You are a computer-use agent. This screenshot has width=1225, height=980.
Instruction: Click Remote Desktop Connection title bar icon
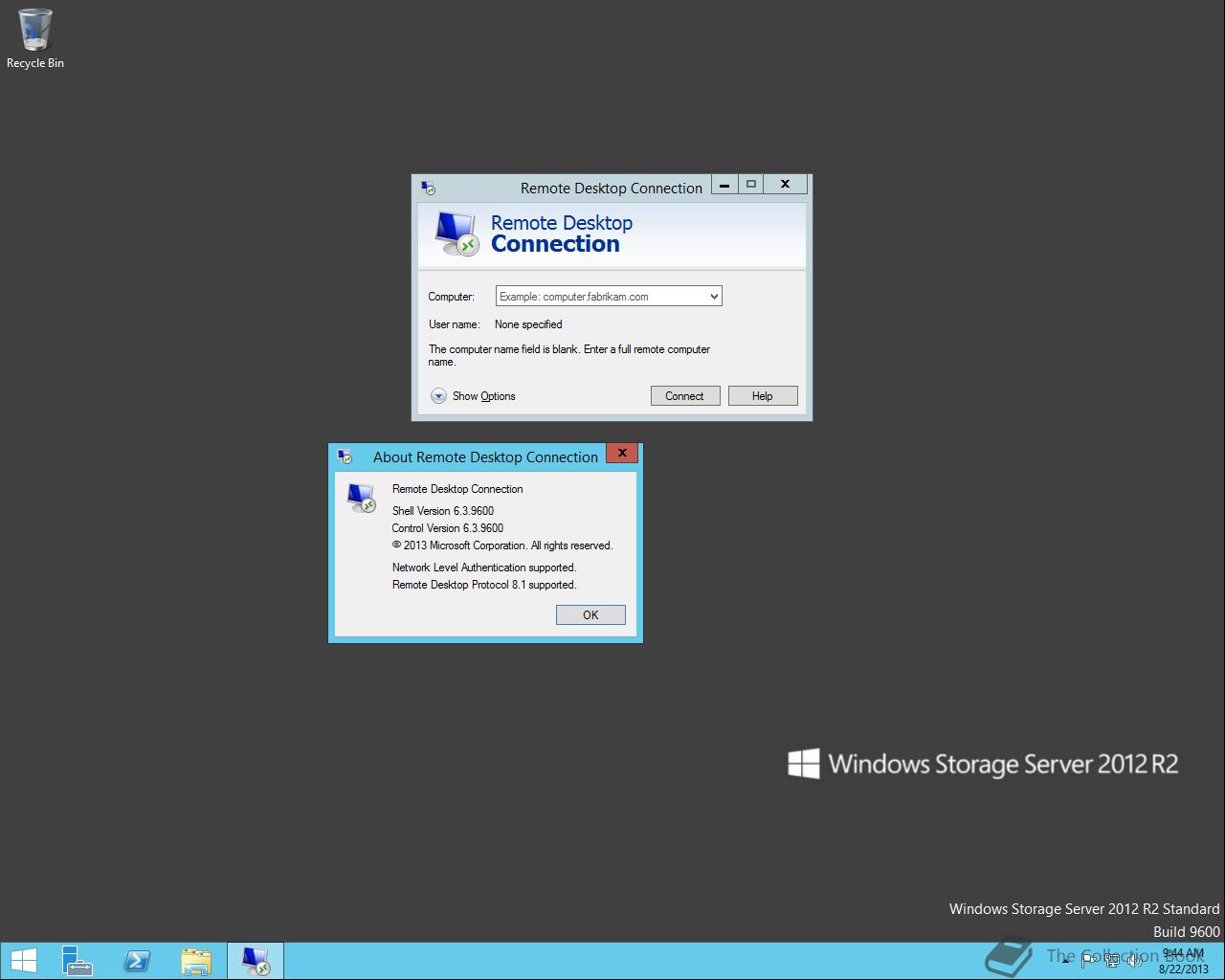(428, 188)
